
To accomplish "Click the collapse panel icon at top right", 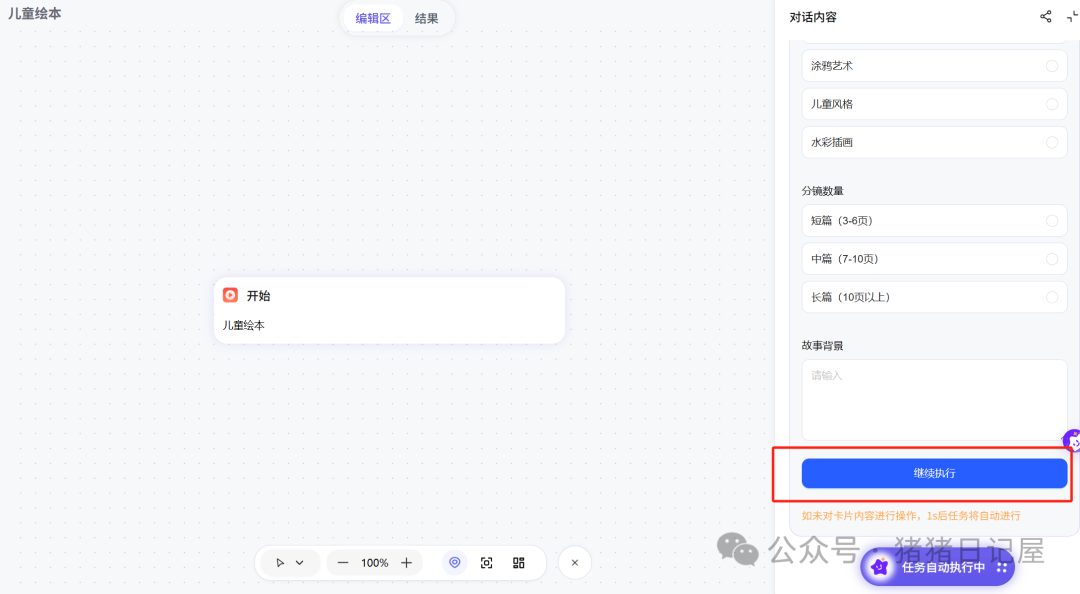I will [x=1073, y=16].
